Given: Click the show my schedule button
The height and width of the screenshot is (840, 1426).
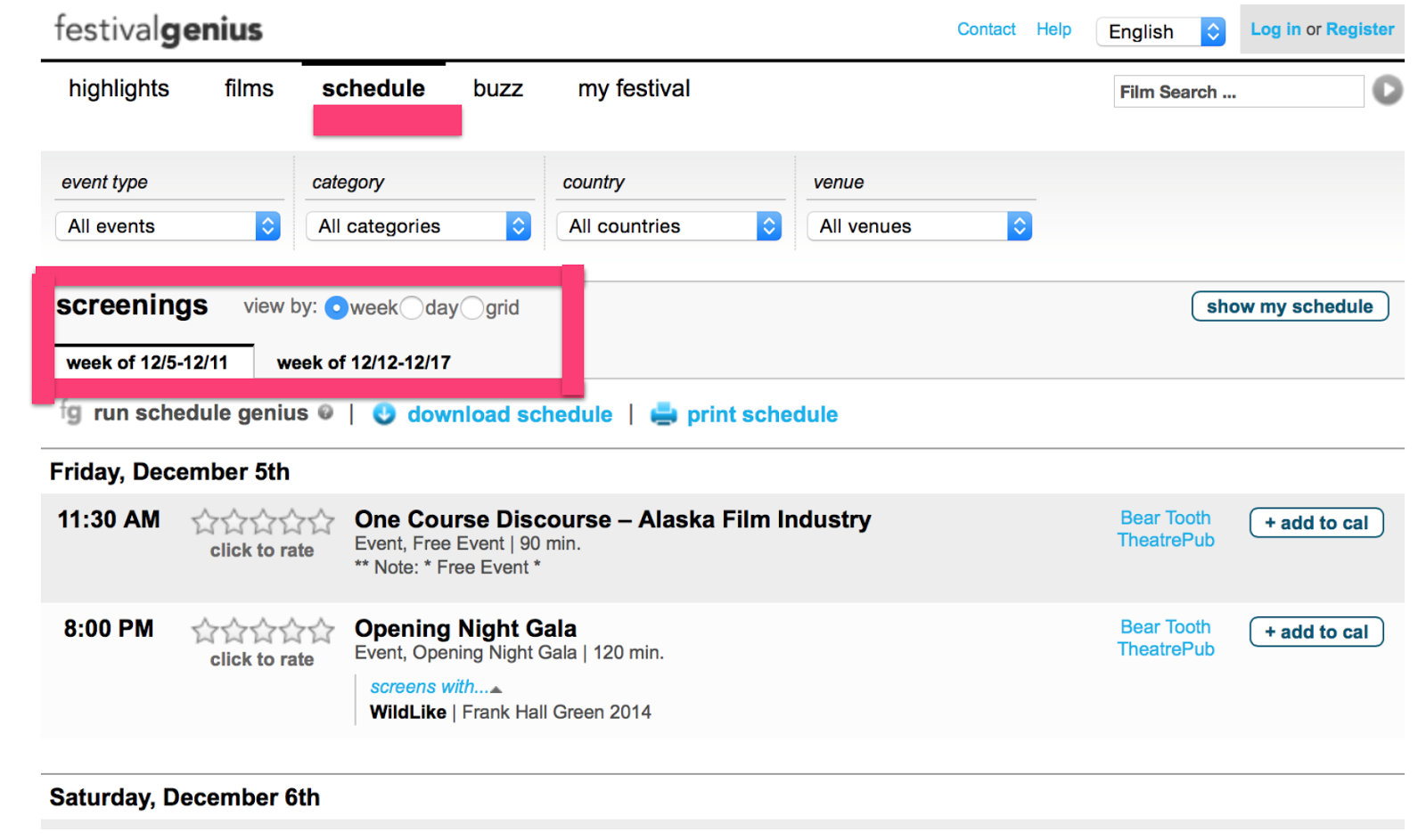Looking at the screenshot, I should coord(1289,306).
